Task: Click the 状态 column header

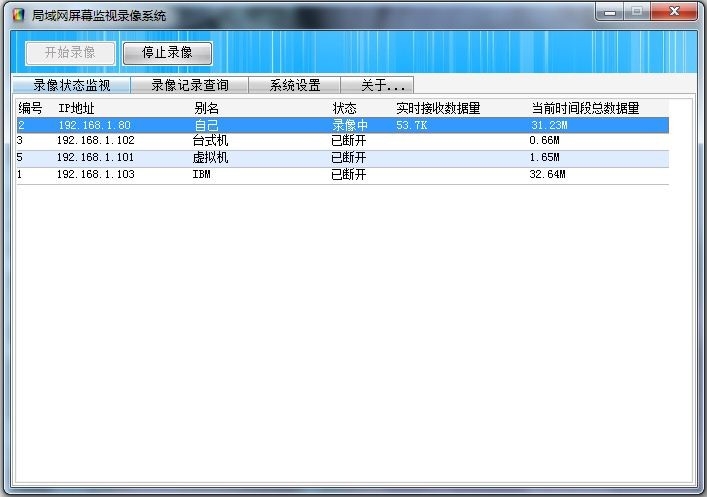Action: coord(344,108)
